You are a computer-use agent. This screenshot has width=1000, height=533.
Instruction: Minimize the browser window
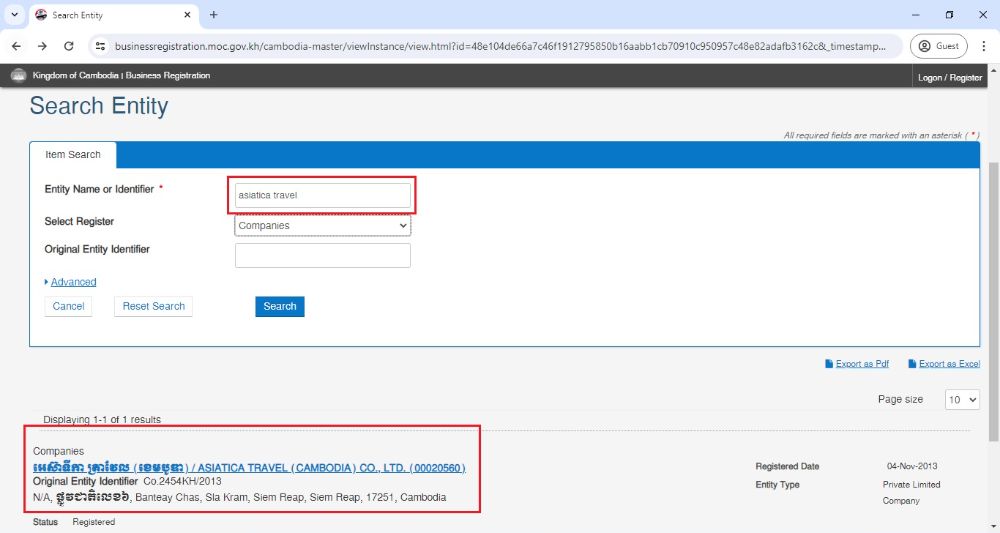coord(916,15)
